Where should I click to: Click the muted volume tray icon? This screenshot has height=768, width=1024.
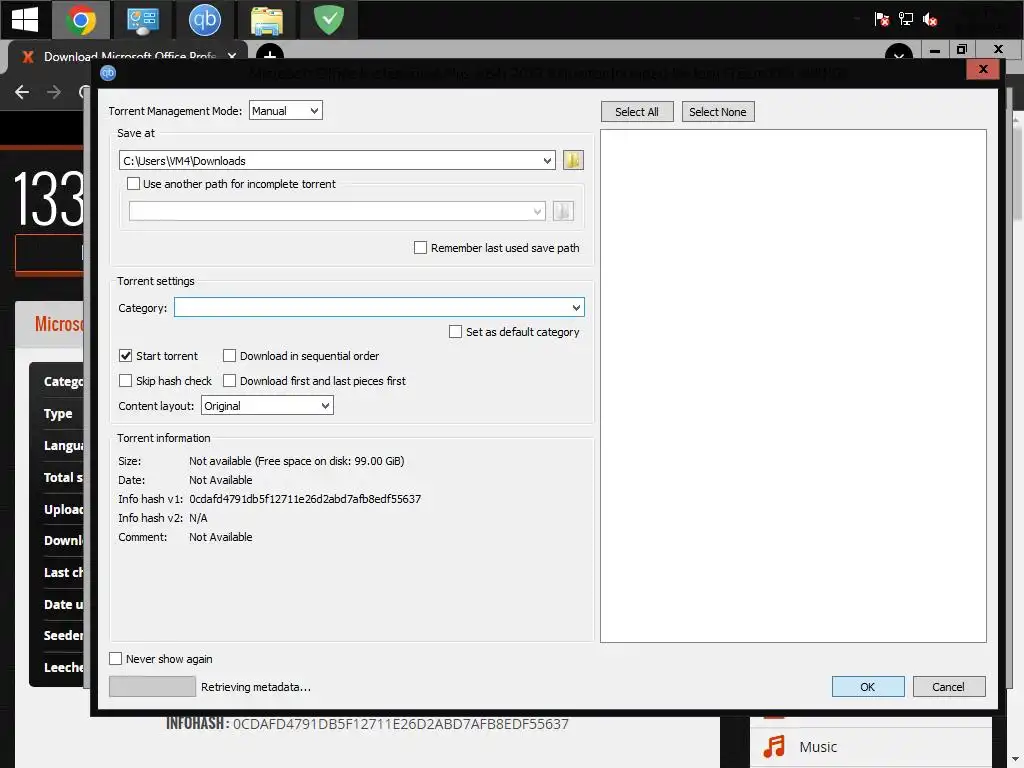pyautogui.click(x=930, y=20)
